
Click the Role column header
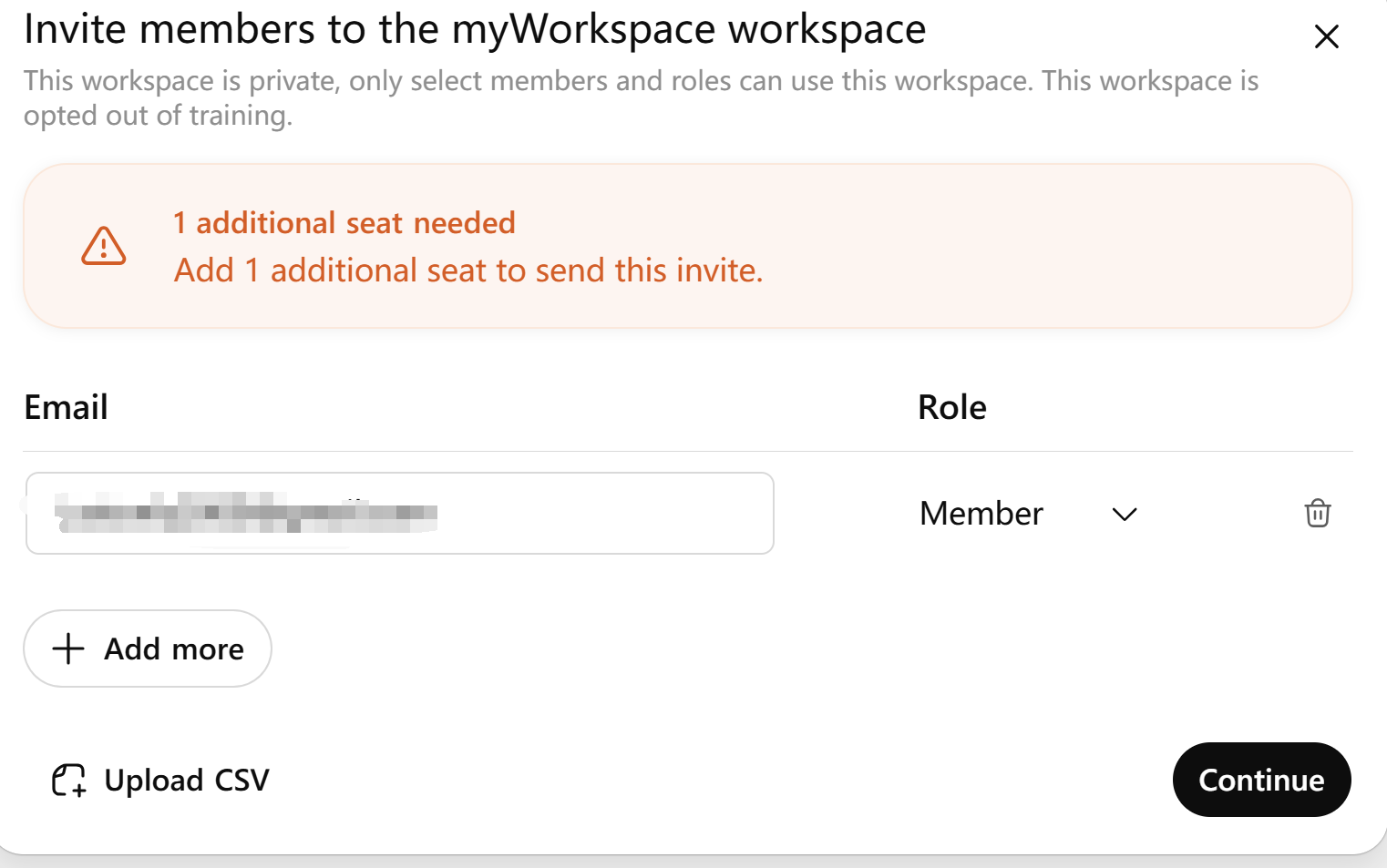[952, 407]
